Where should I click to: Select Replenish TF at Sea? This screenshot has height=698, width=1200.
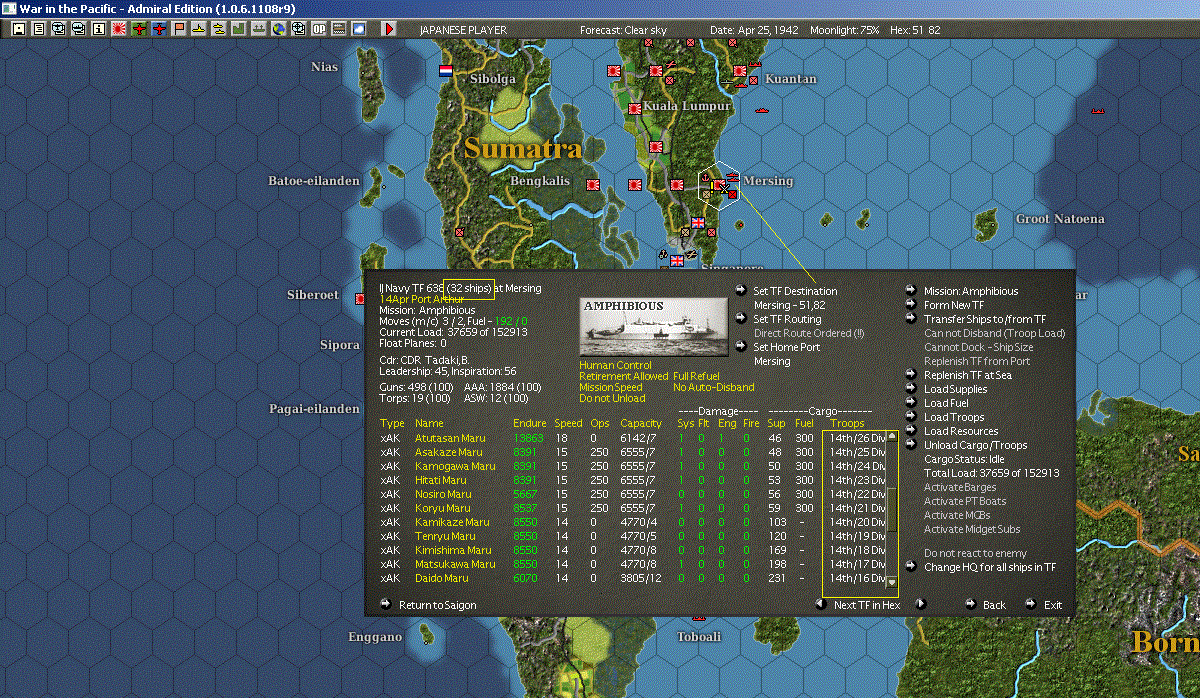coord(967,375)
